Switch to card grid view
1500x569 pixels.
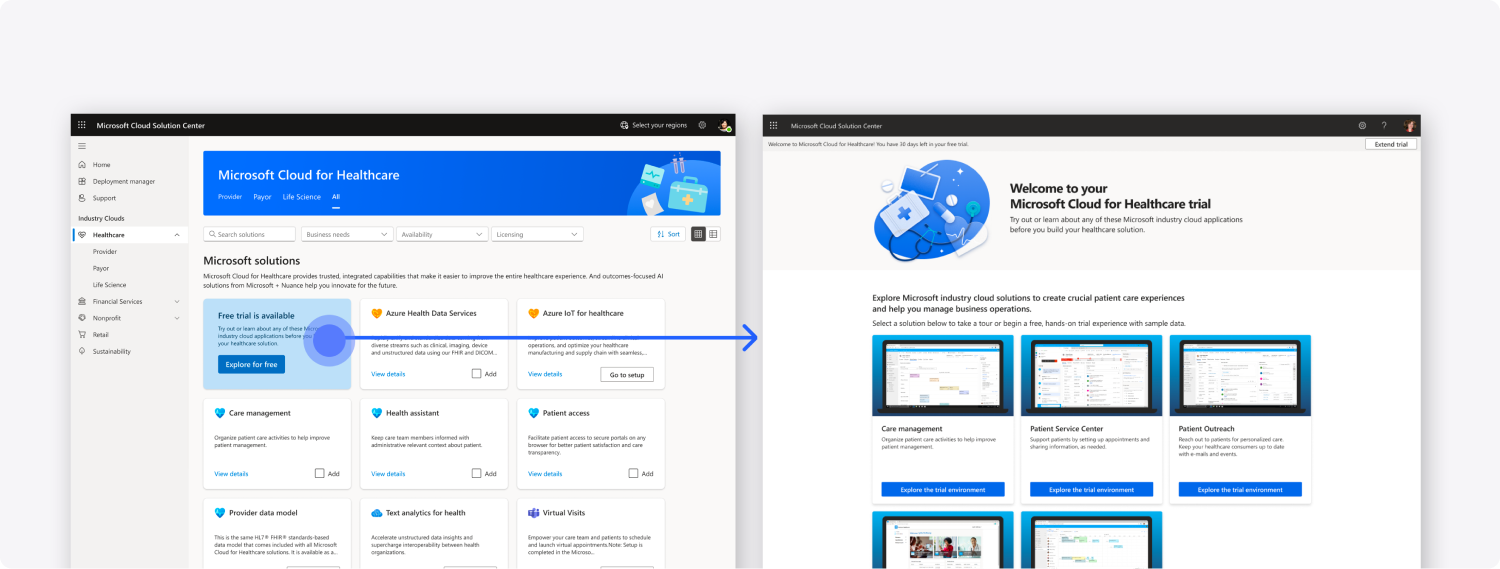tap(698, 234)
